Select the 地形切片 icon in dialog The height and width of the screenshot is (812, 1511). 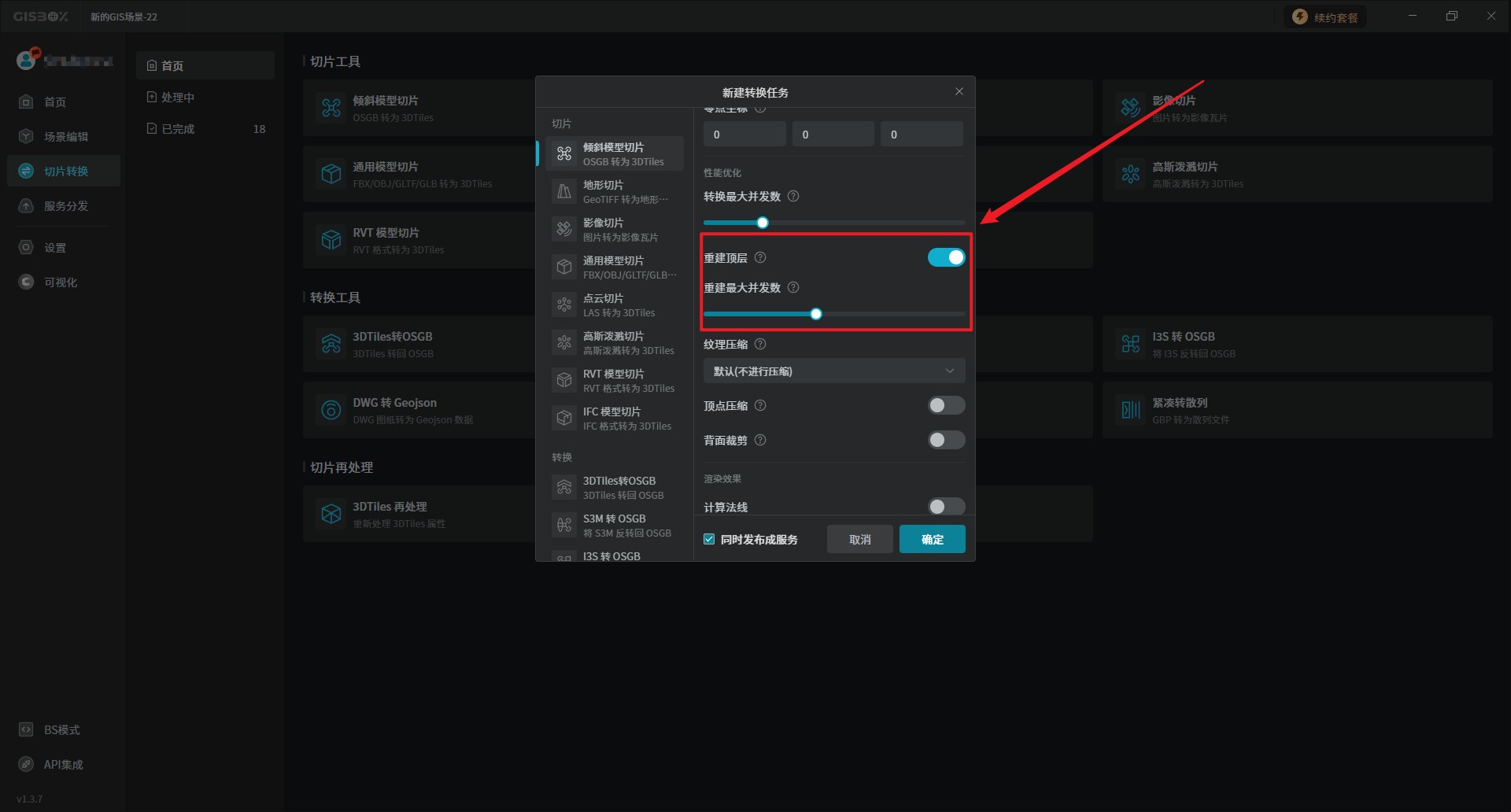564,192
